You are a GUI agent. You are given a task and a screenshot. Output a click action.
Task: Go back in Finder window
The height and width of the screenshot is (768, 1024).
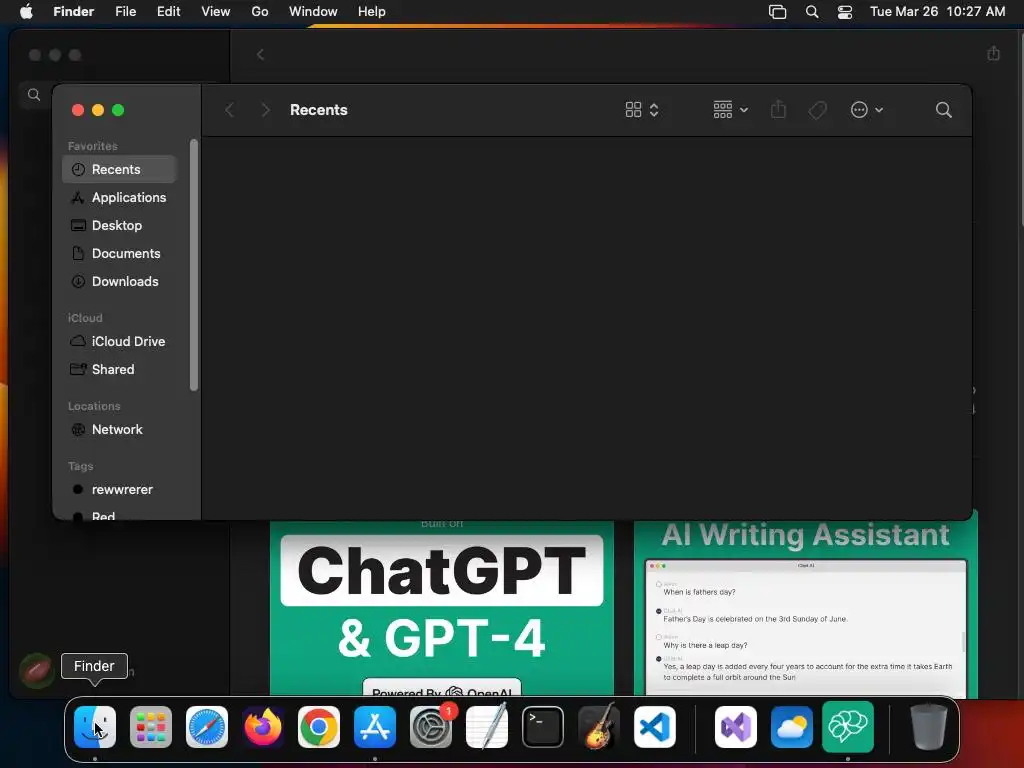[x=229, y=110]
